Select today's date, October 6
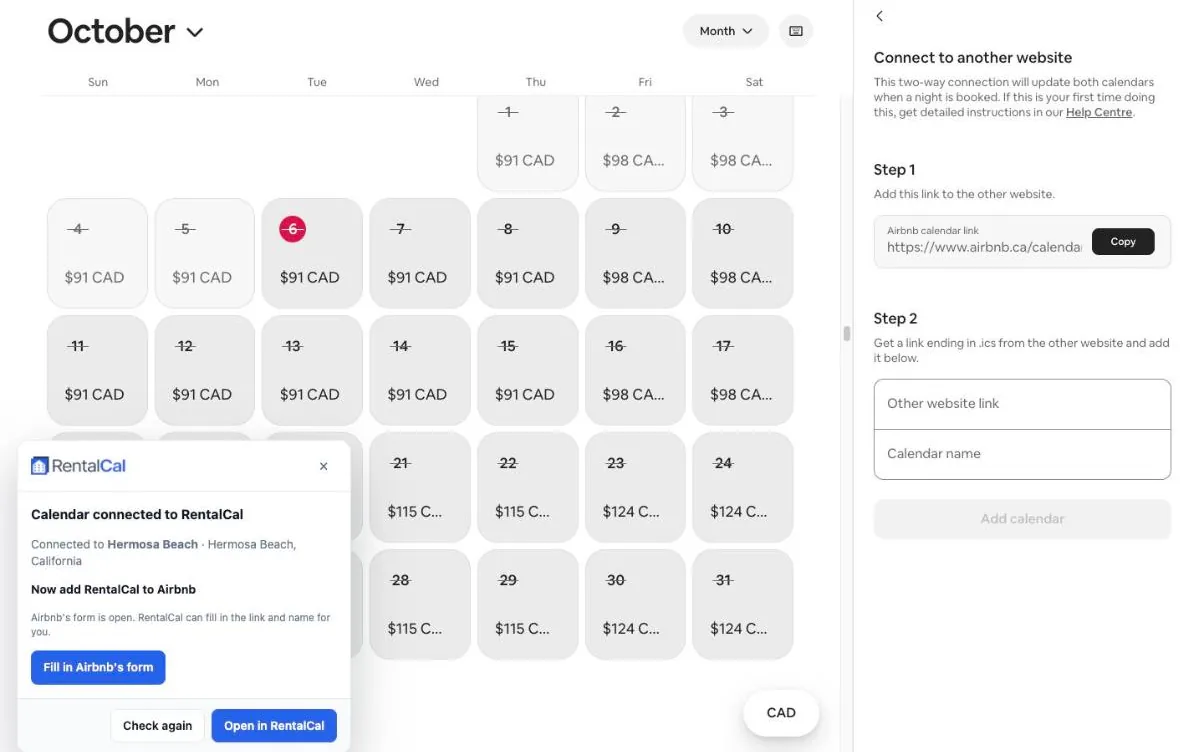 312,253
